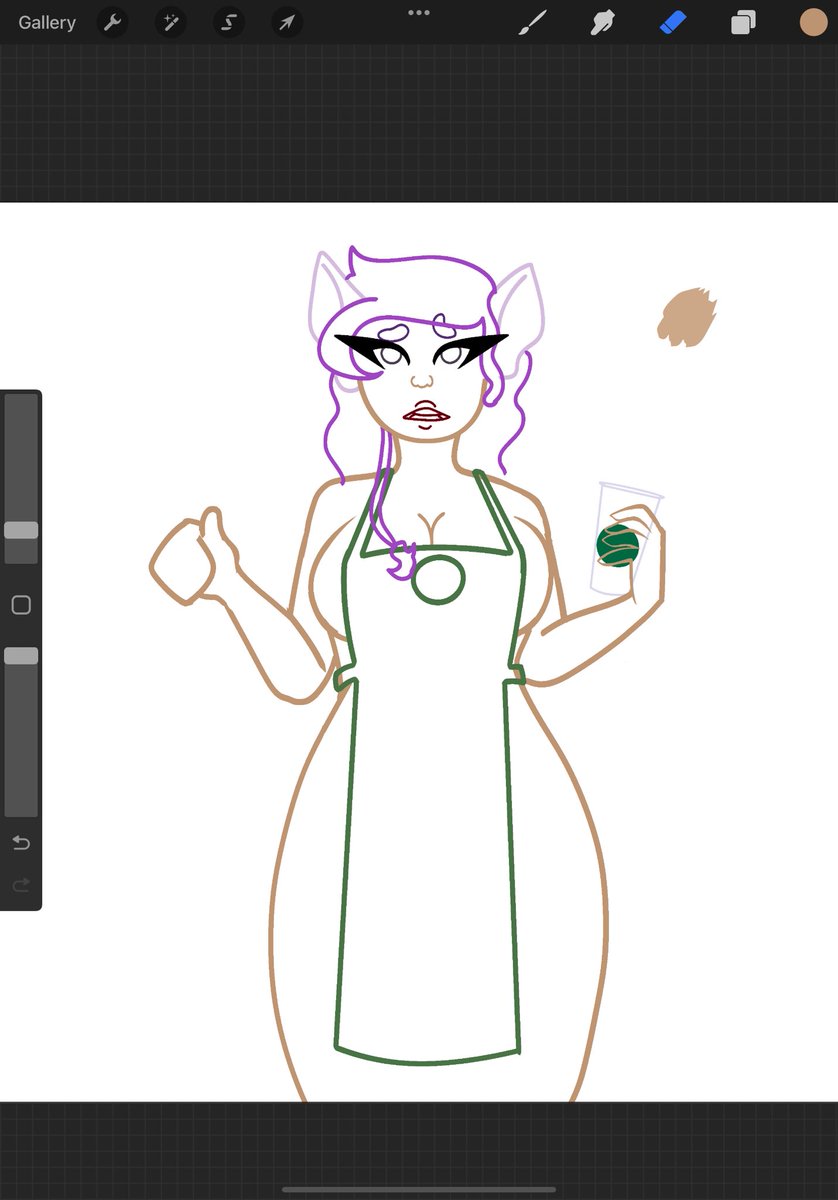The width and height of the screenshot is (838, 1200).
Task: Tap the green circle emblem on the apron
Action: click(x=438, y=579)
